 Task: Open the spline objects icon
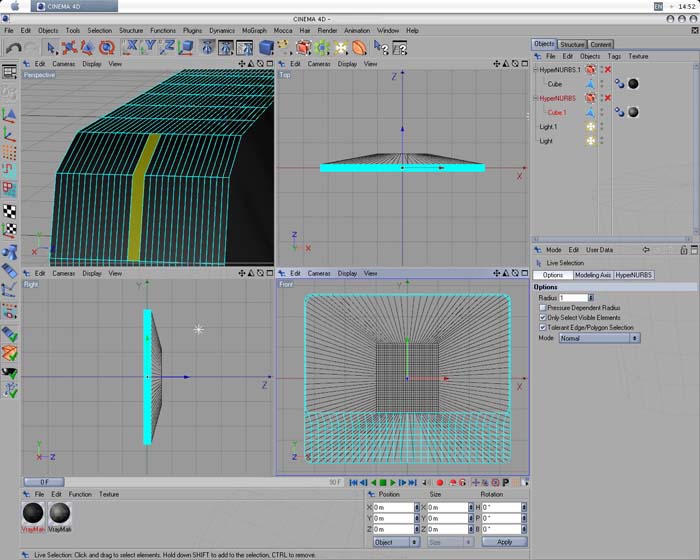click(x=283, y=48)
